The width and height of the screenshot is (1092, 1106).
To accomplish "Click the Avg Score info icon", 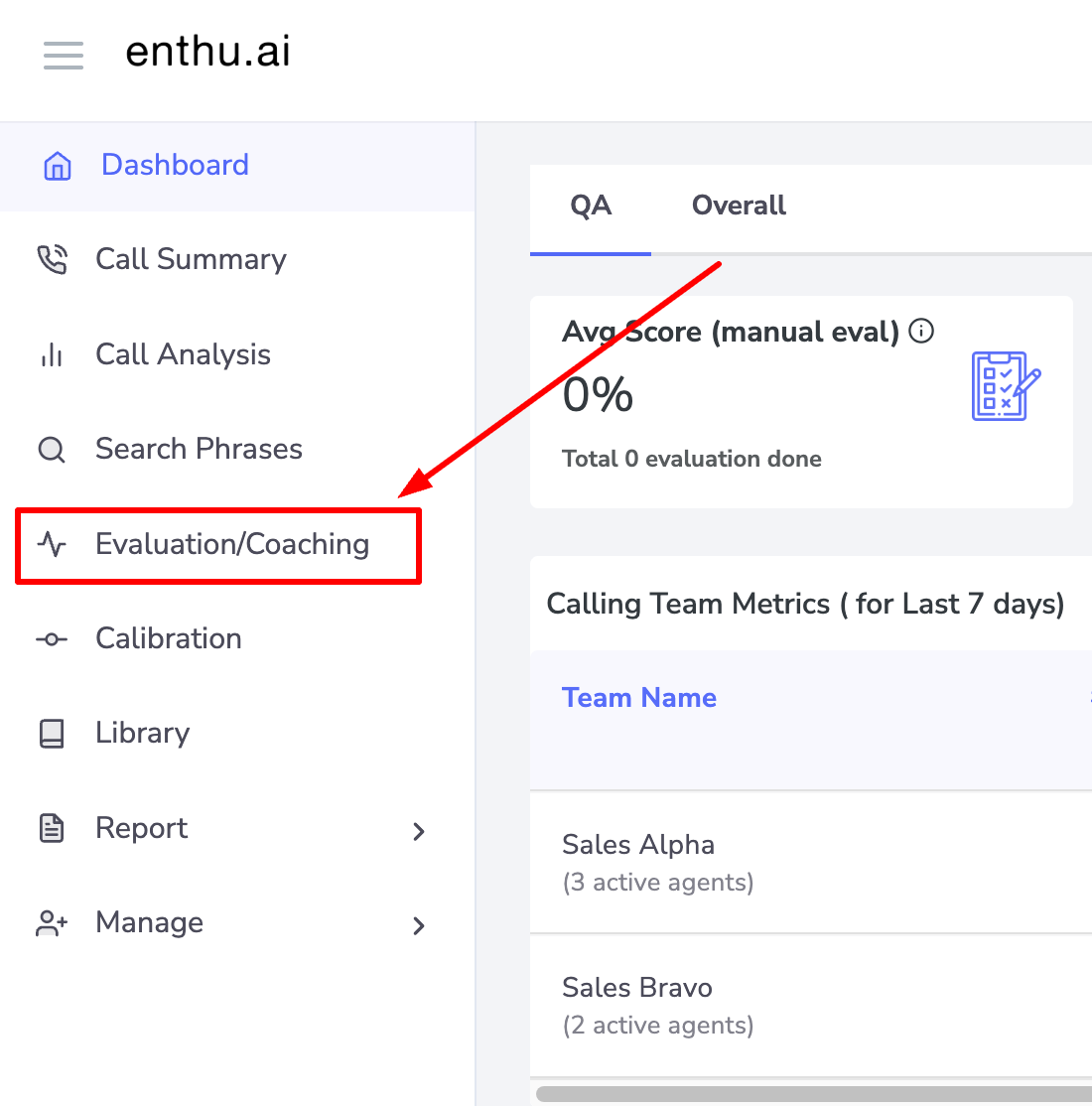I will click(920, 330).
